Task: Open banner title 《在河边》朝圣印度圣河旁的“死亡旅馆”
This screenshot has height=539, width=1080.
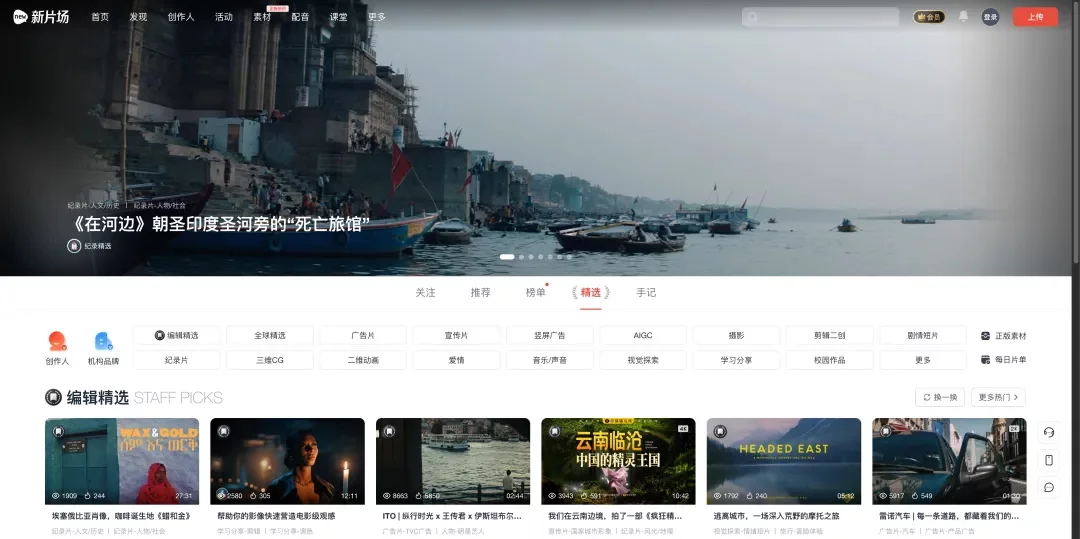Action: click(x=222, y=224)
